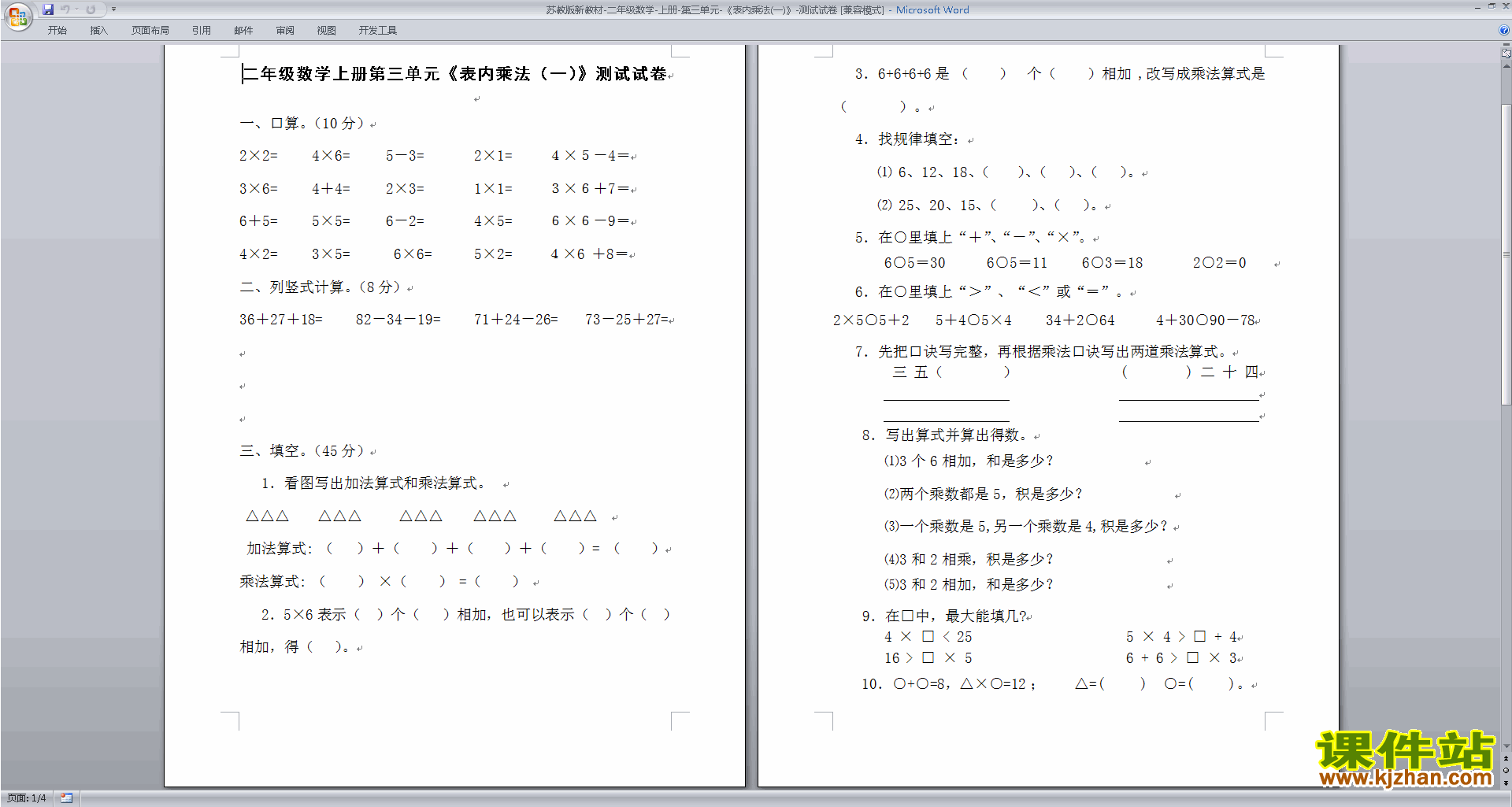Save the document with the floppy icon
This screenshot has width=1512, height=807.
(x=48, y=9)
